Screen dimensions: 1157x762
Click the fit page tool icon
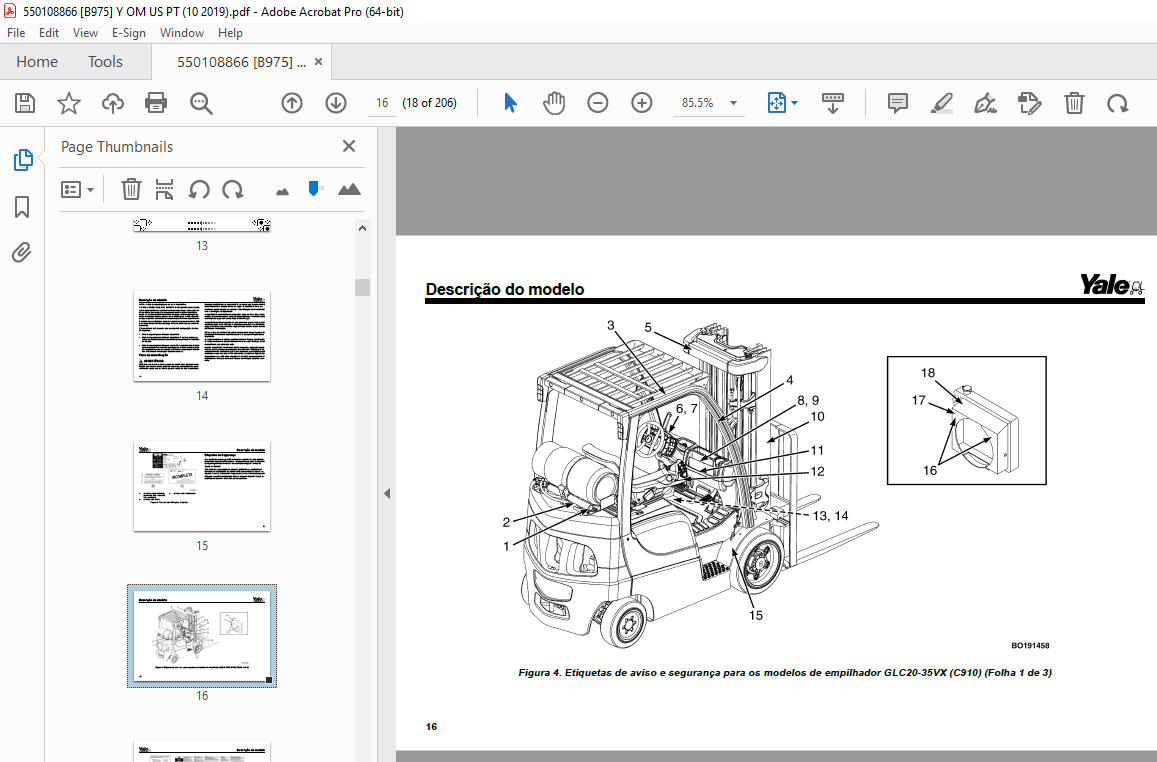(x=776, y=103)
